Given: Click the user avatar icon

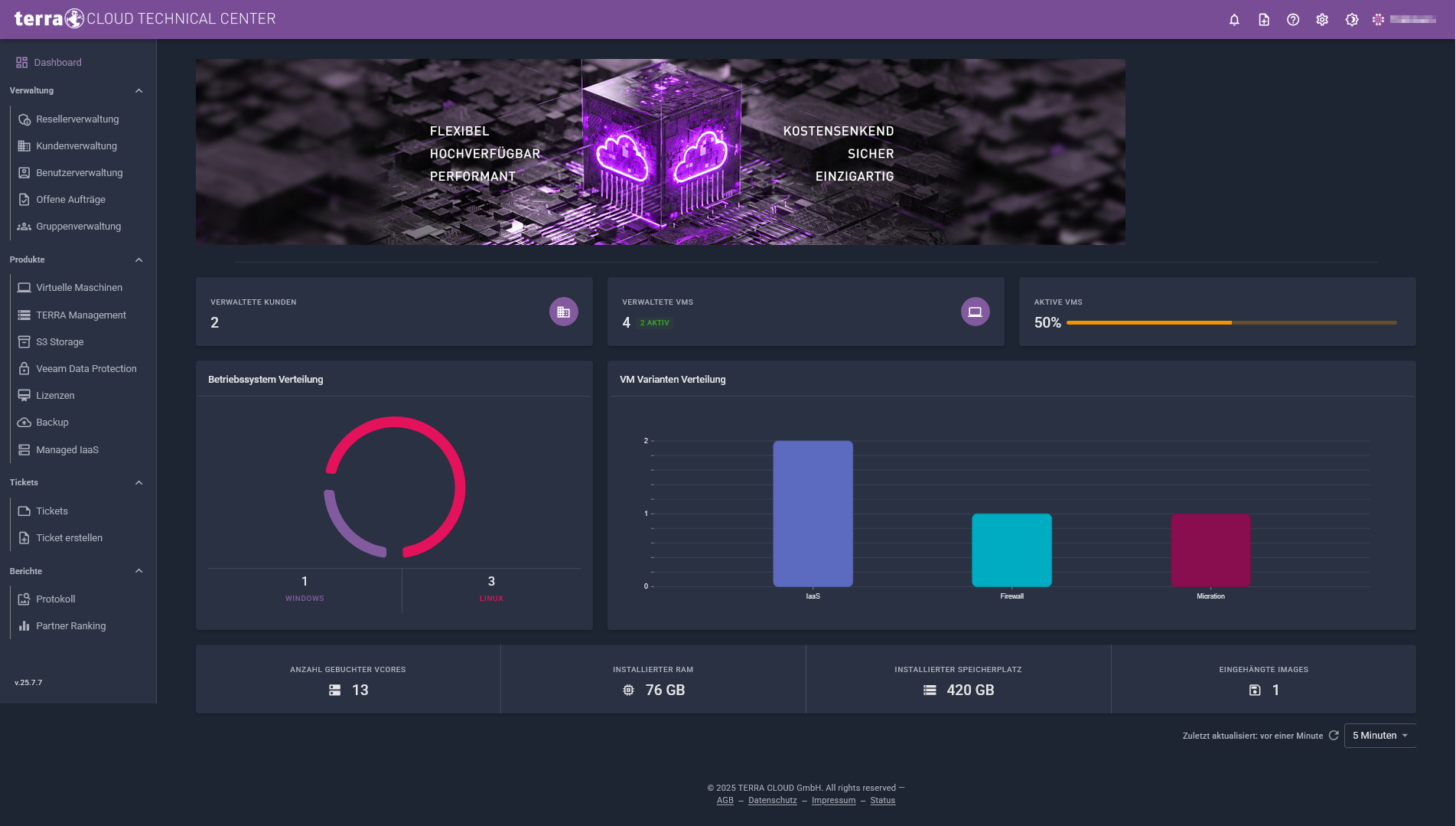Looking at the screenshot, I should point(1378,20).
